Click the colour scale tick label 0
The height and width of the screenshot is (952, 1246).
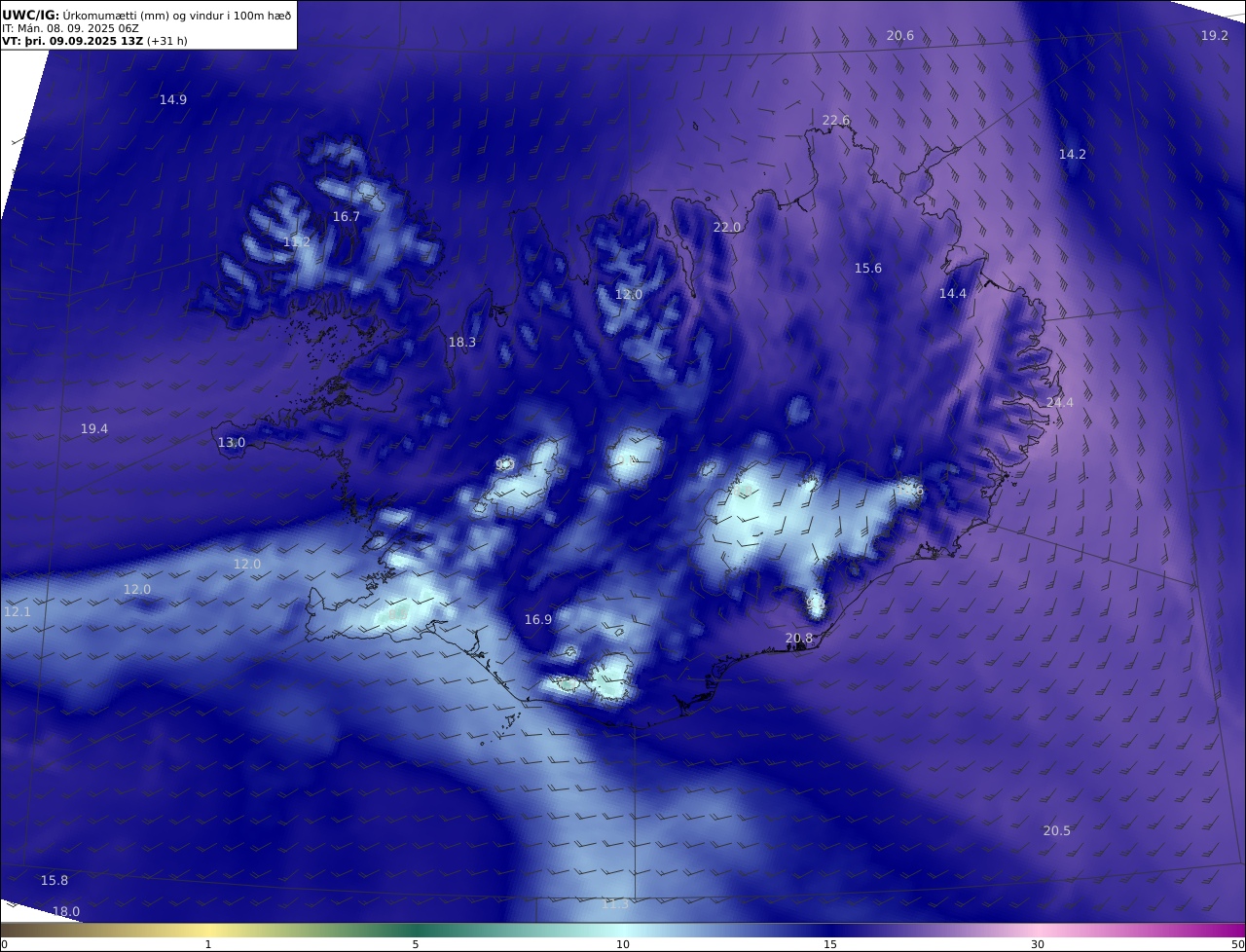[4, 944]
